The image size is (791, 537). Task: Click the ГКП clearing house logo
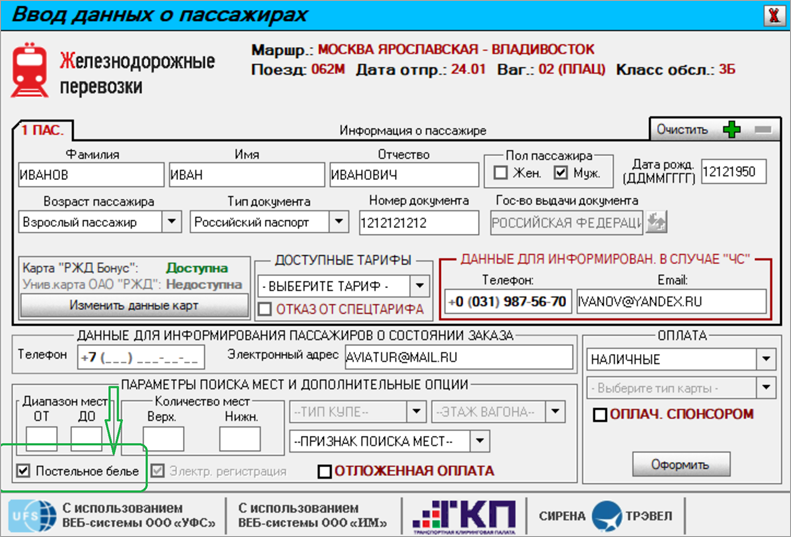(x=464, y=516)
